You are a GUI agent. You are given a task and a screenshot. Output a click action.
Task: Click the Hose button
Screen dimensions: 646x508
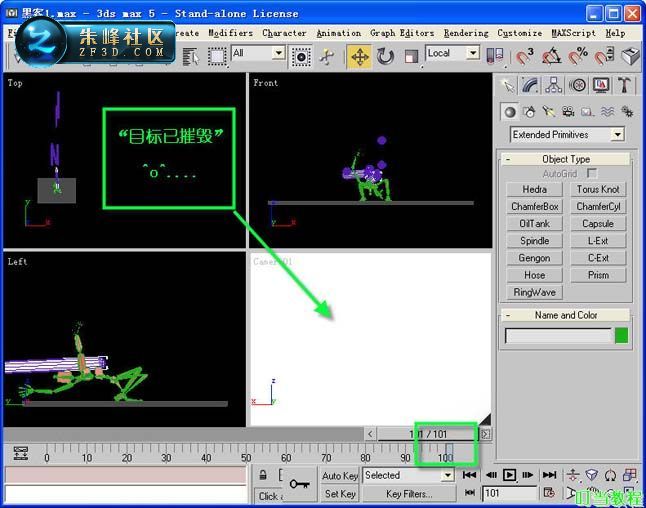point(534,275)
